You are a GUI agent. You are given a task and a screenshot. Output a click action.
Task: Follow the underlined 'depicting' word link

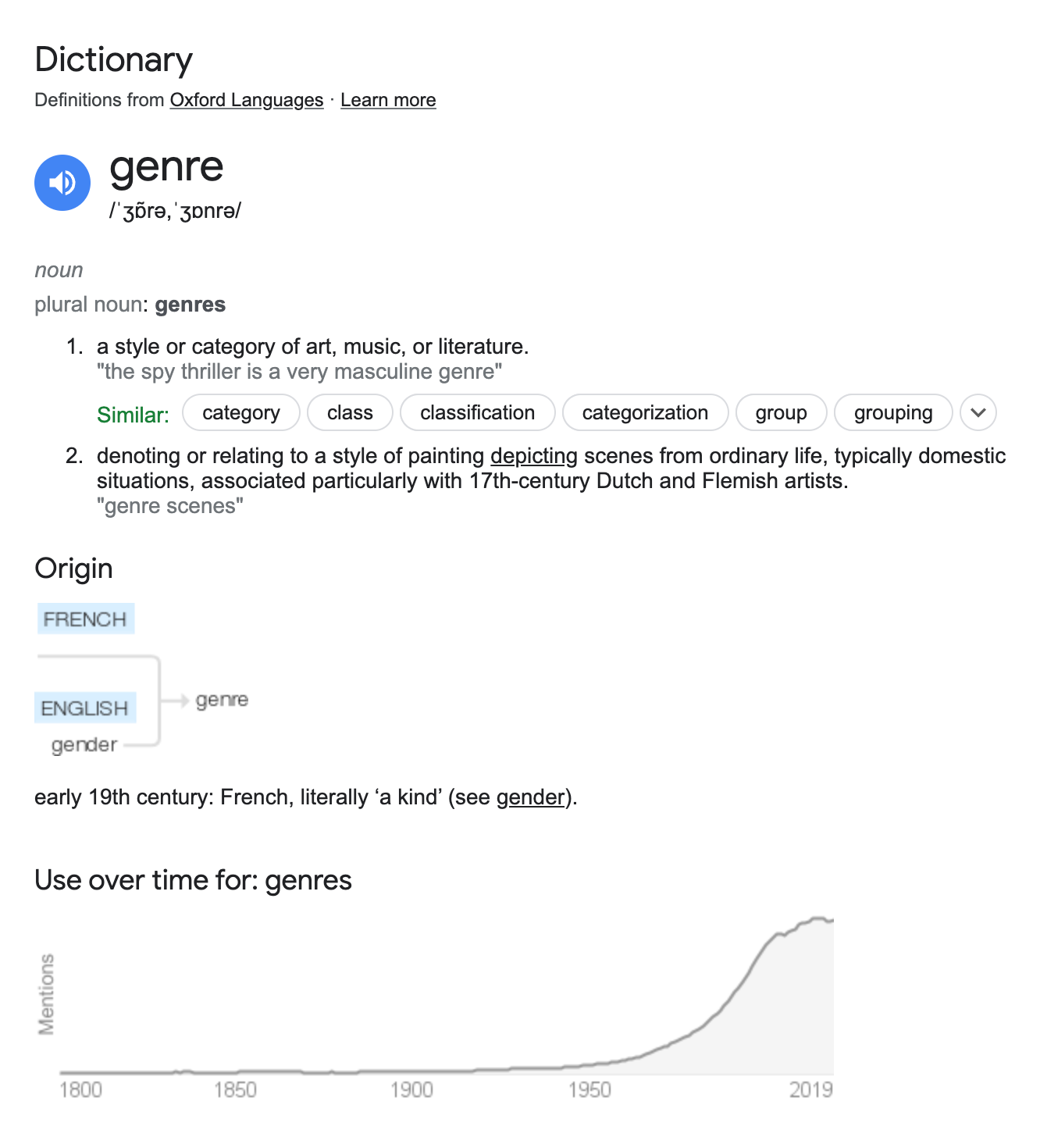(x=534, y=455)
